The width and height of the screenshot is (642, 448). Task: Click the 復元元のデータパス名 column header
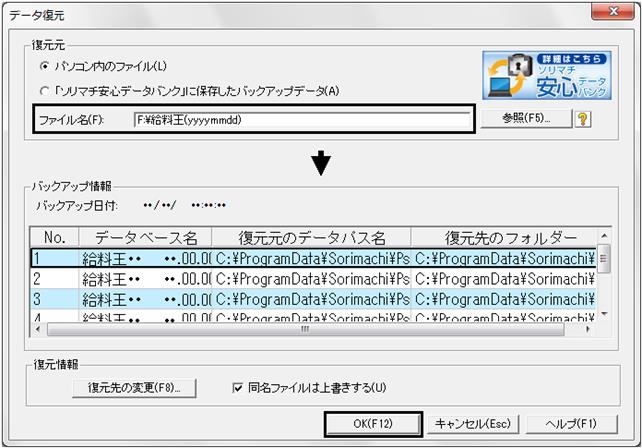pyautogui.click(x=312, y=238)
